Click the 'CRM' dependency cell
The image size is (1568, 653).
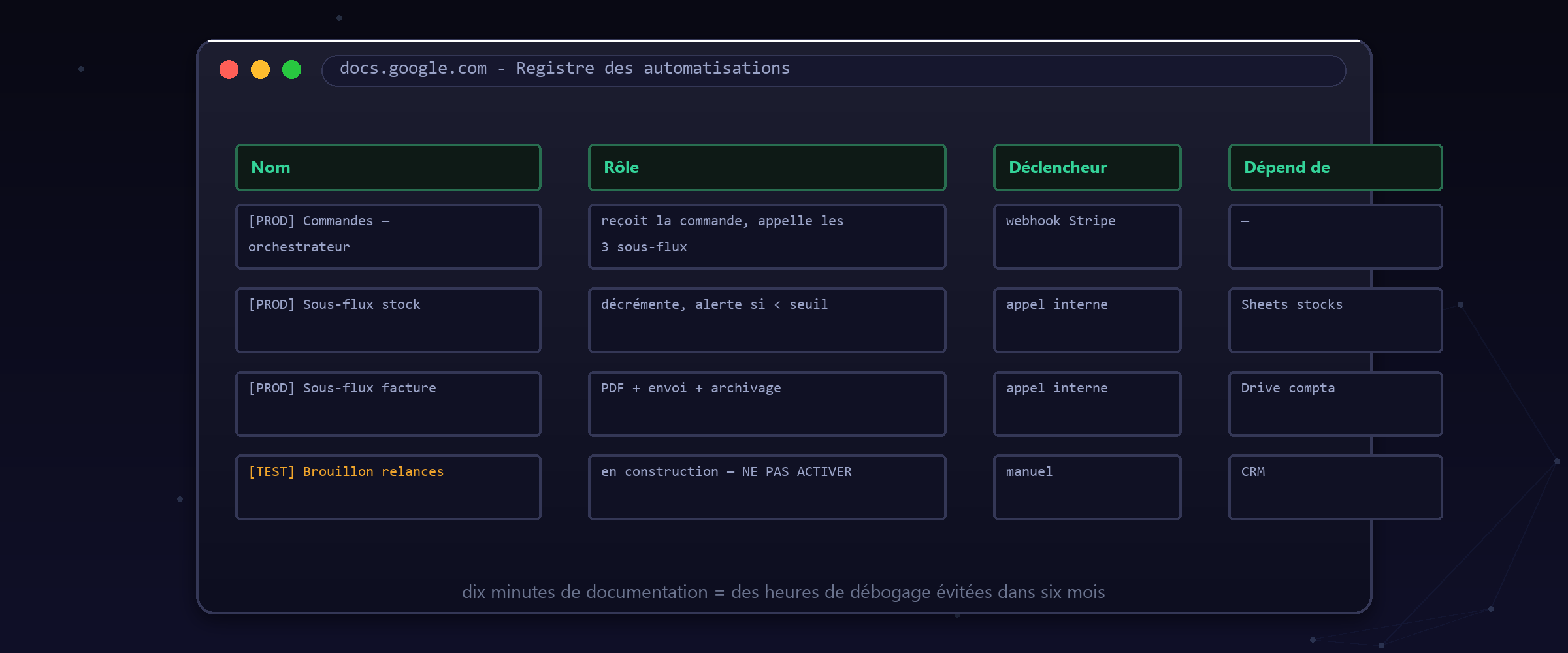pyautogui.click(x=1335, y=487)
